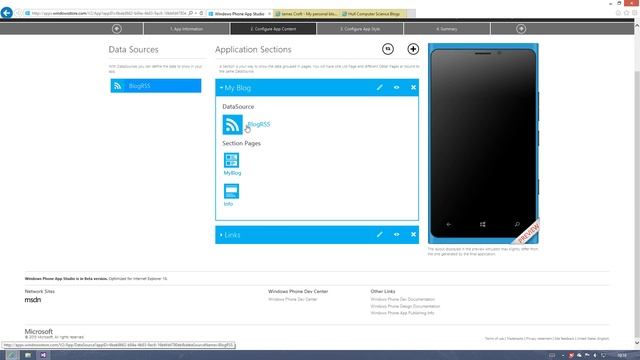Click the BlogRSS feed icon under DataSource

(232, 124)
